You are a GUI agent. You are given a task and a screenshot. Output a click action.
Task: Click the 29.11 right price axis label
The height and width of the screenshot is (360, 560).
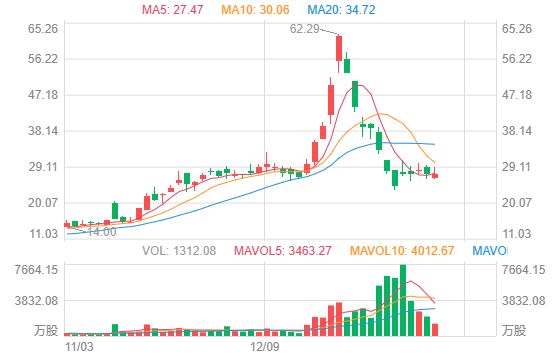[x=516, y=167]
